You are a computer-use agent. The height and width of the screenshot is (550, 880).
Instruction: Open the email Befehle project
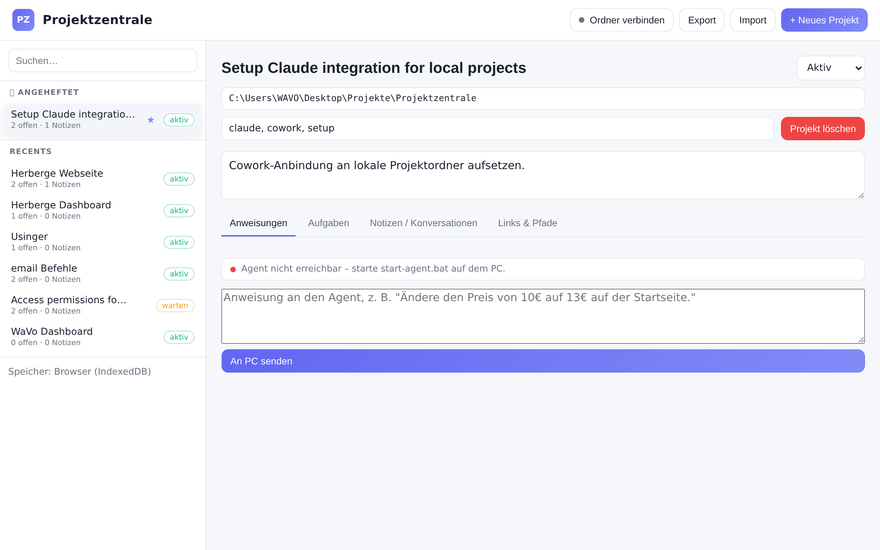(103, 273)
